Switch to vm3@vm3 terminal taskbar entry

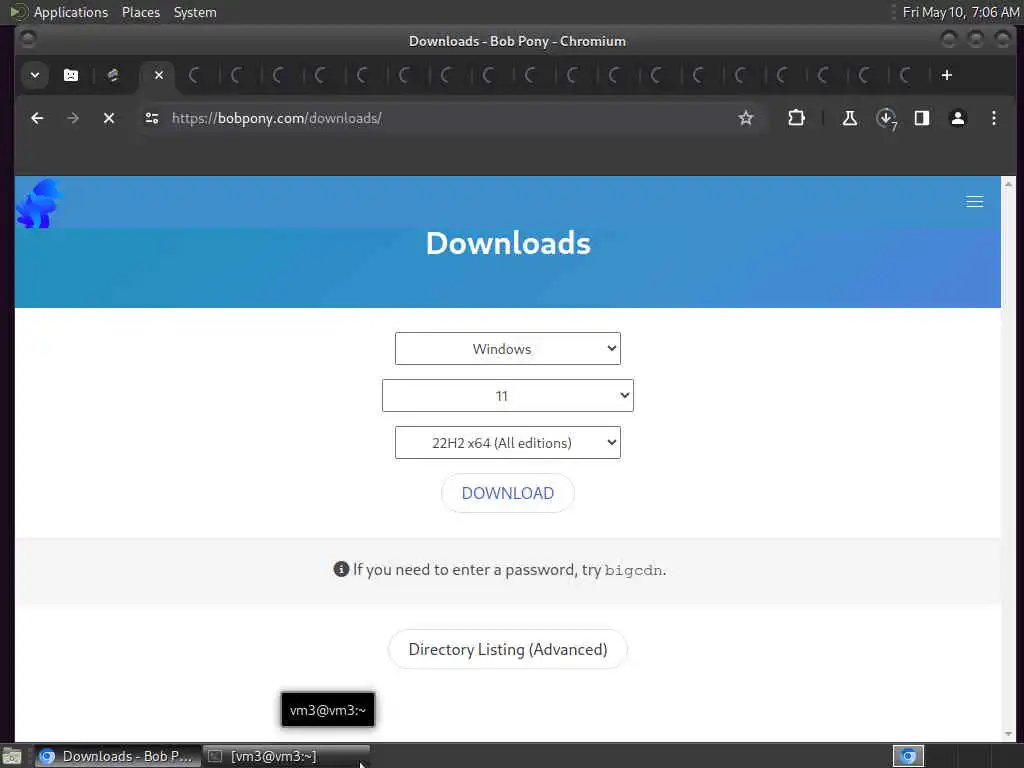(x=286, y=756)
